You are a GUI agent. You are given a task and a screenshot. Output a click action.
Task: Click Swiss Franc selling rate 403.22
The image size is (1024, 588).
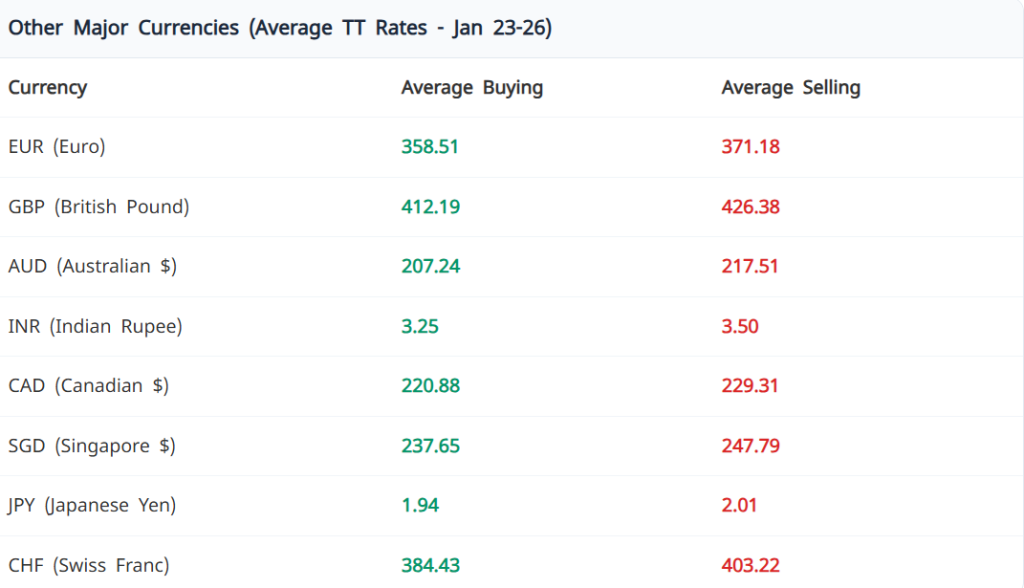tap(750, 566)
